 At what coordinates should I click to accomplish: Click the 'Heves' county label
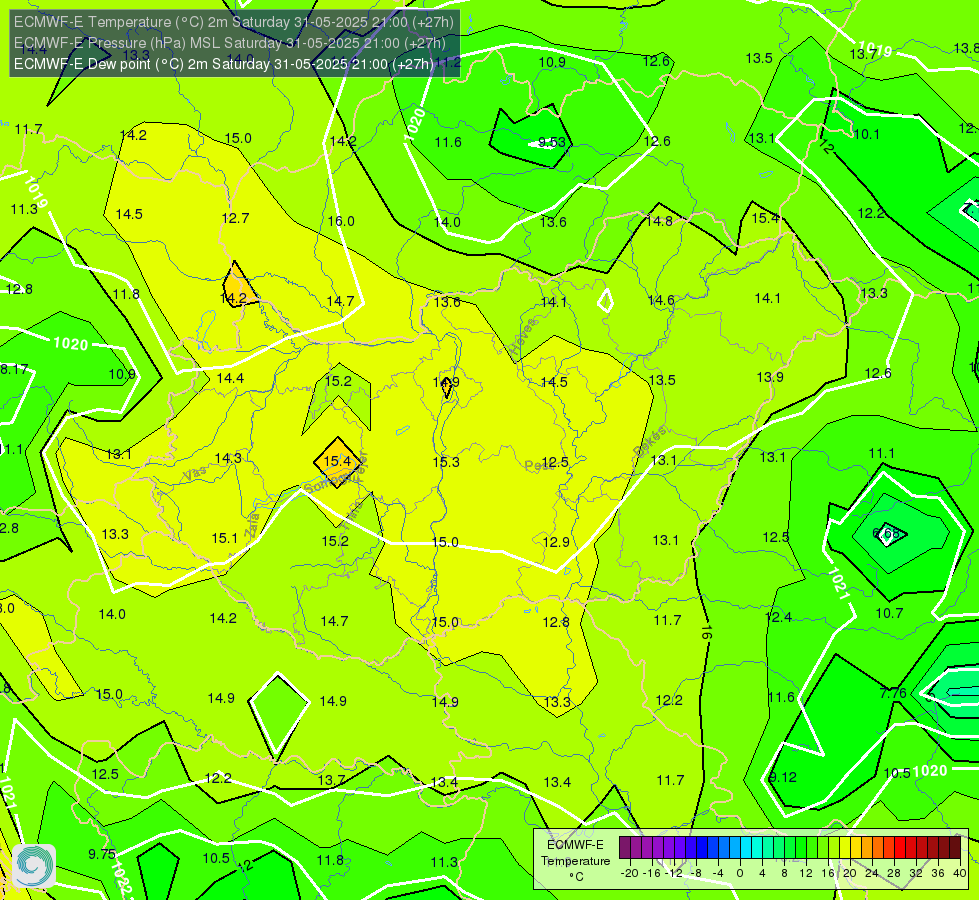pos(523,337)
